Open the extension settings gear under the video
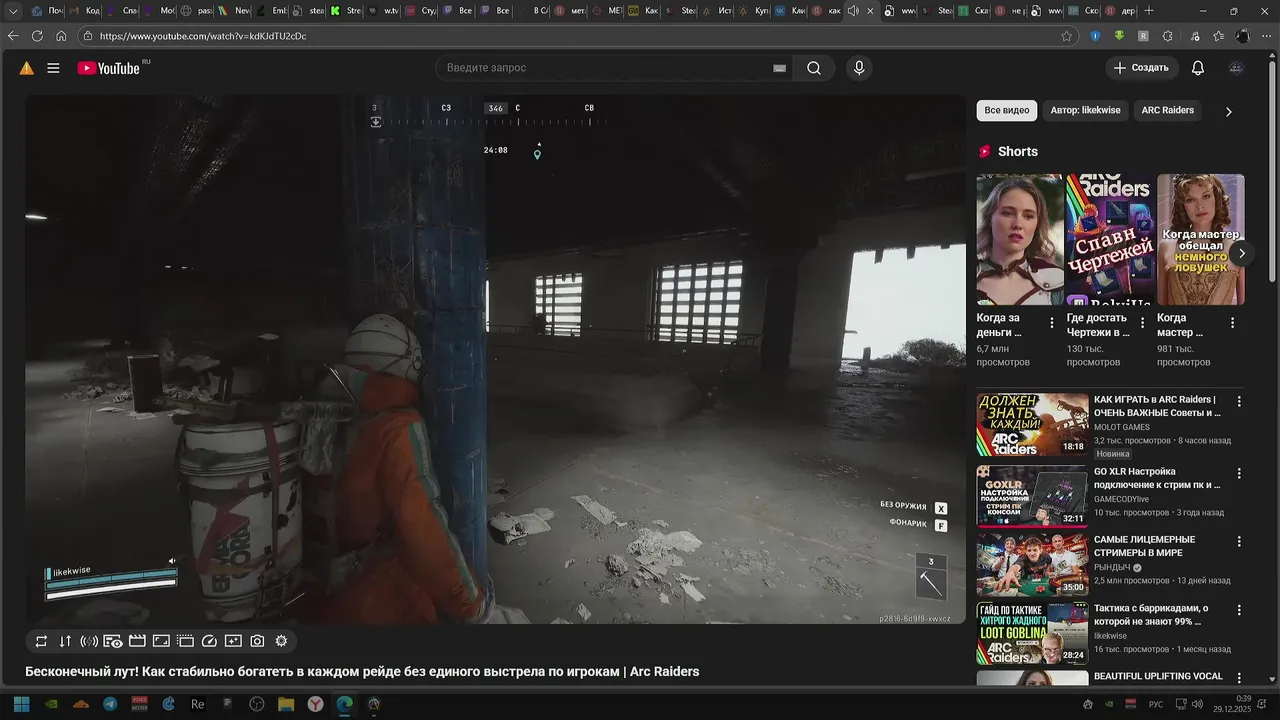 point(281,641)
